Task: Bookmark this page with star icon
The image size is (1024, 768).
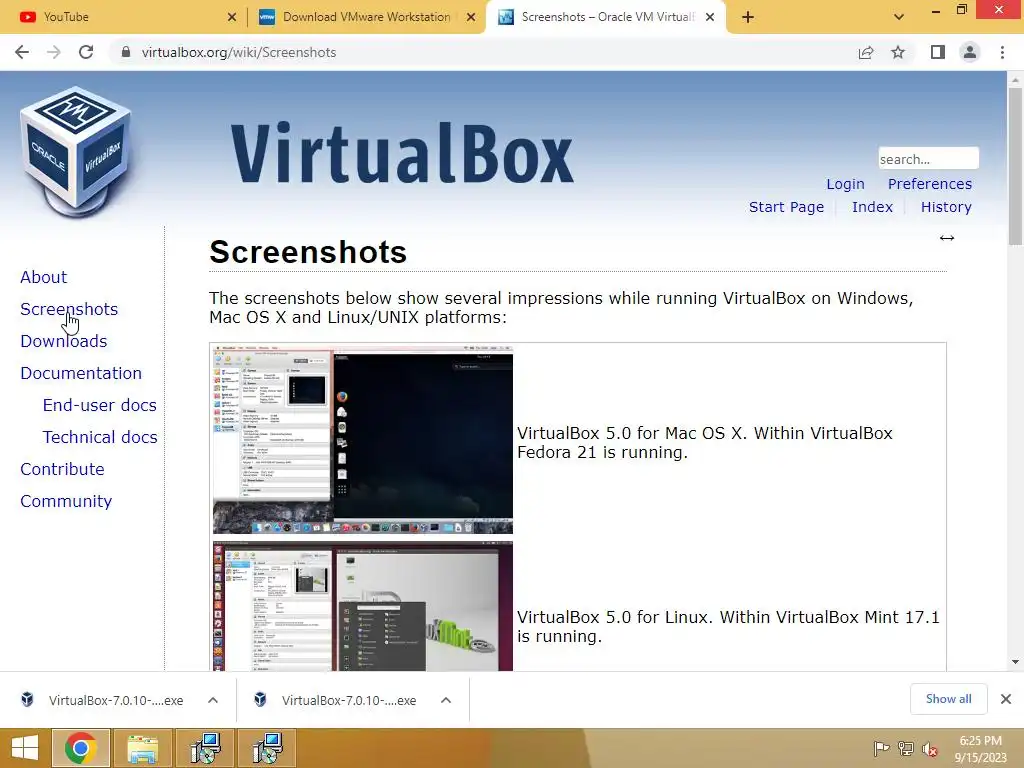Action: coord(898,52)
